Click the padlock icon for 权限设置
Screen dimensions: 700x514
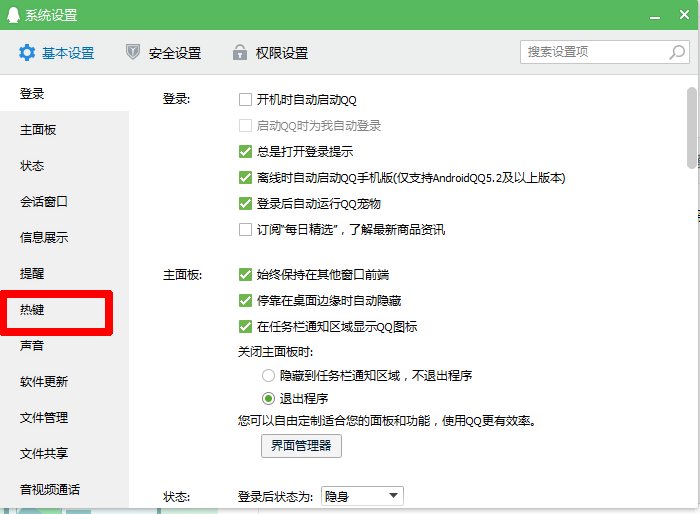click(240, 52)
